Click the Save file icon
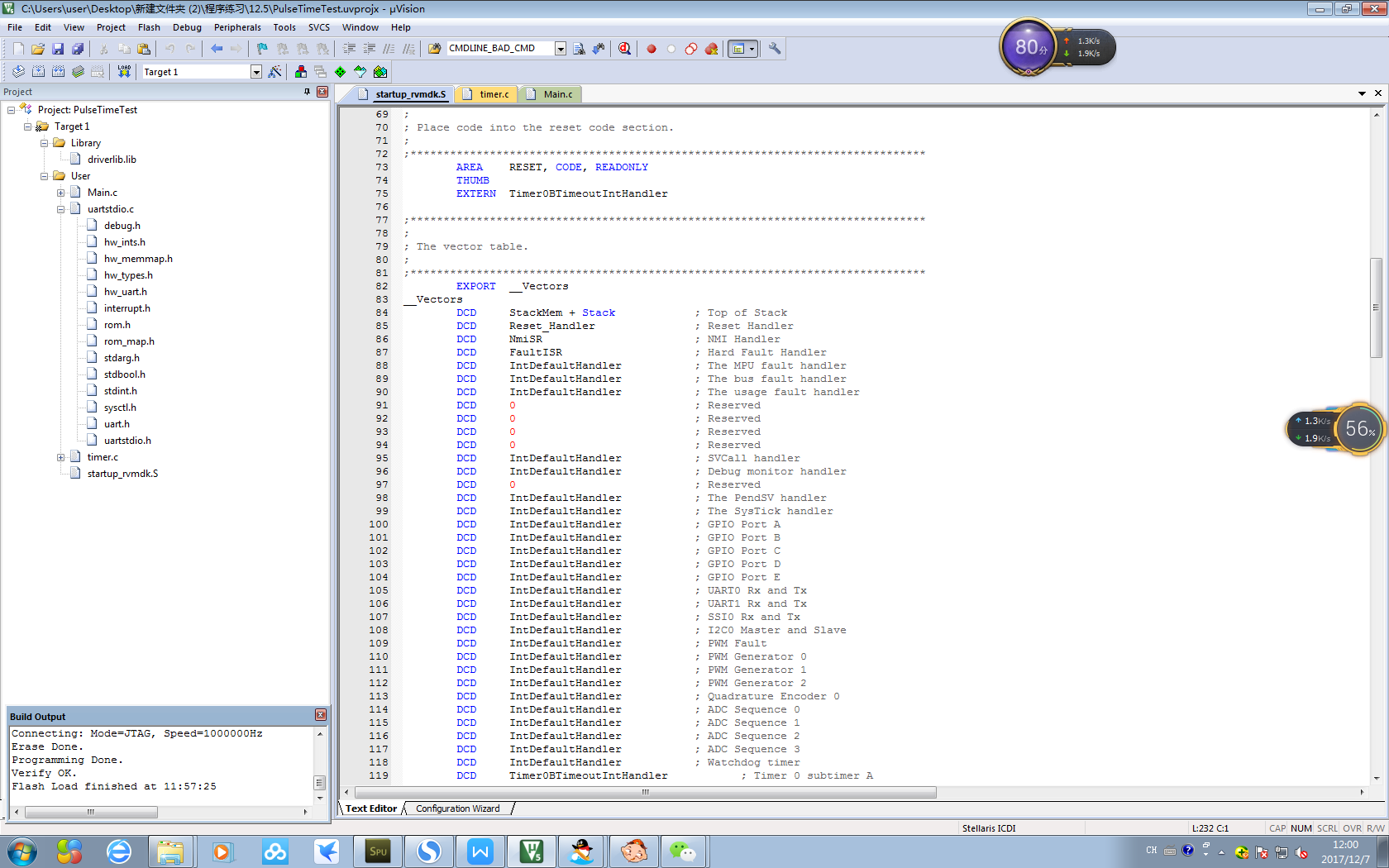Image resolution: width=1389 pixels, height=868 pixels. coord(58,49)
